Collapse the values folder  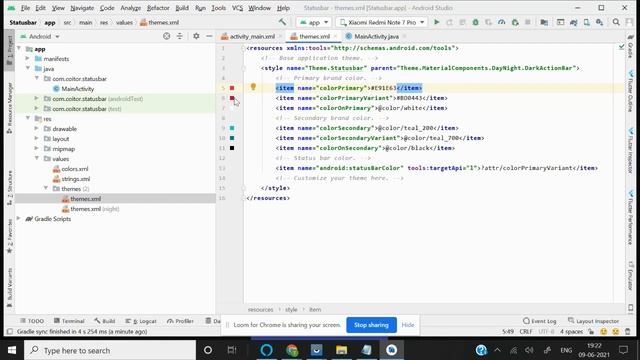click(x=36, y=158)
